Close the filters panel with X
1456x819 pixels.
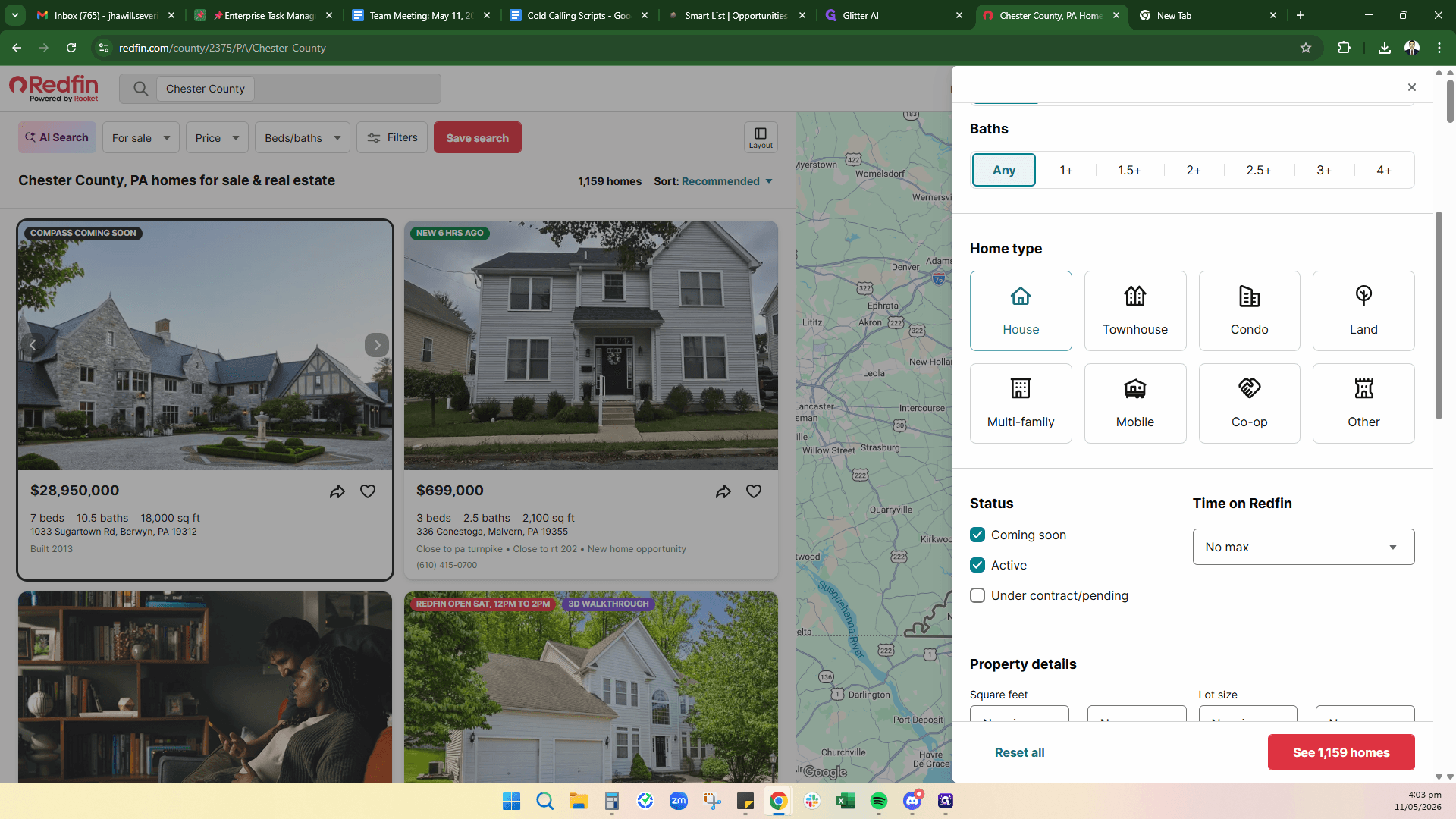(x=1411, y=87)
